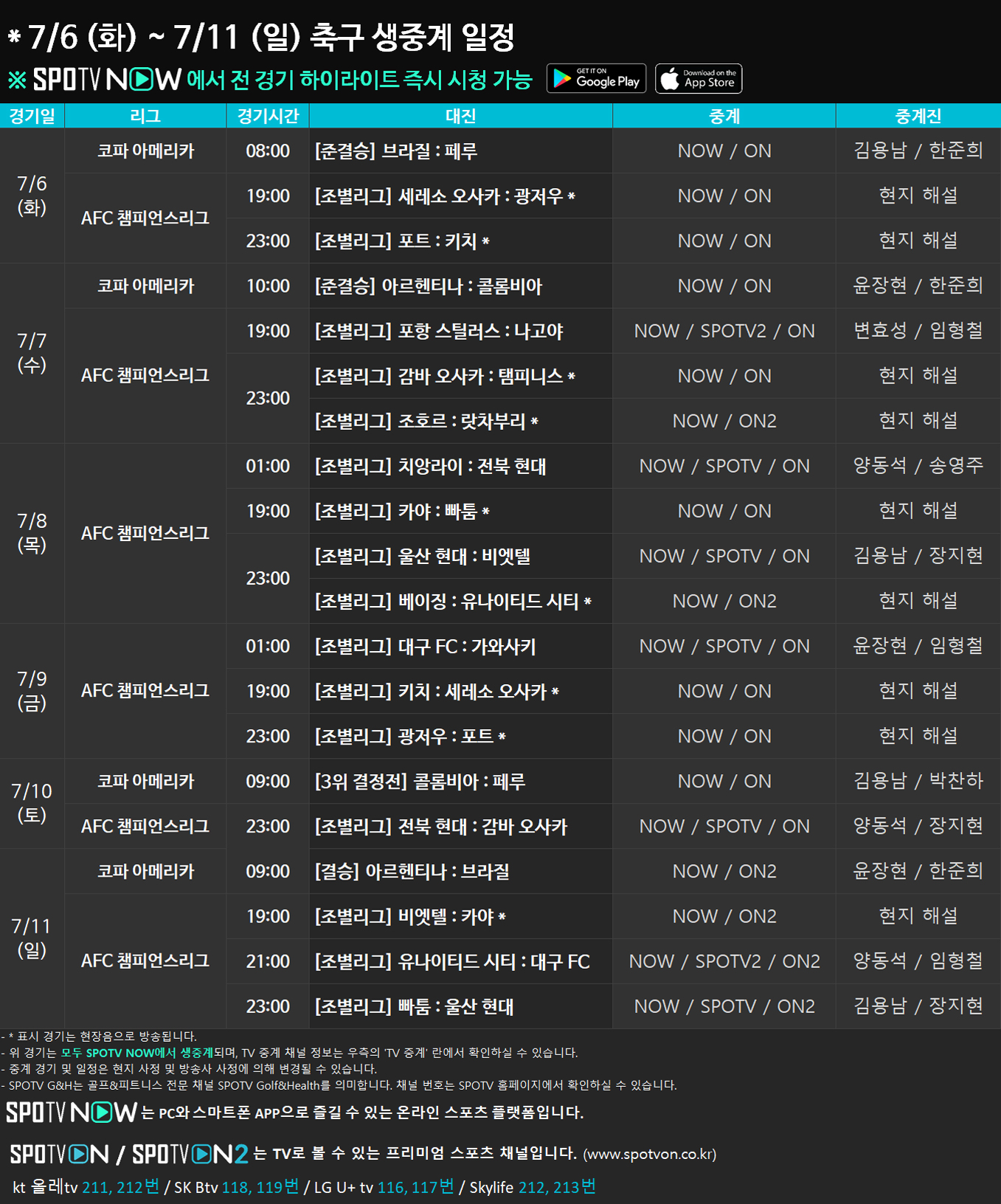Open the www.spotvon.co.kr link
This screenshot has height=1204, width=1001.
pyautogui.click(x=649, y=1155)
